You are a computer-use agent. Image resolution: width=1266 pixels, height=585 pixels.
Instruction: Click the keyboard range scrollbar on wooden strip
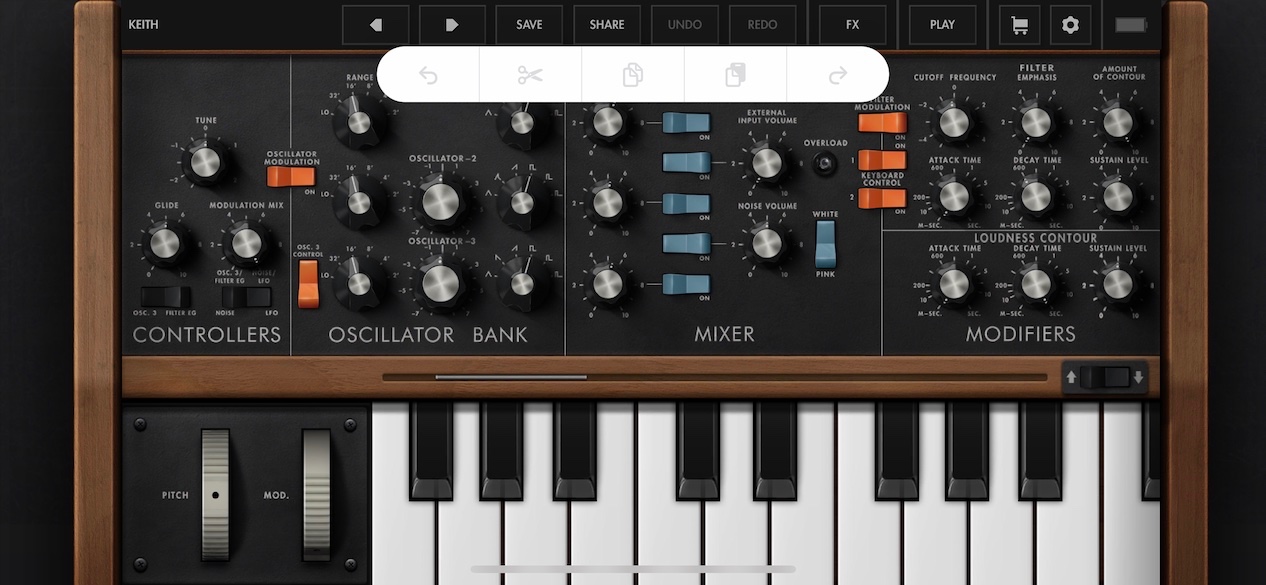715,377
